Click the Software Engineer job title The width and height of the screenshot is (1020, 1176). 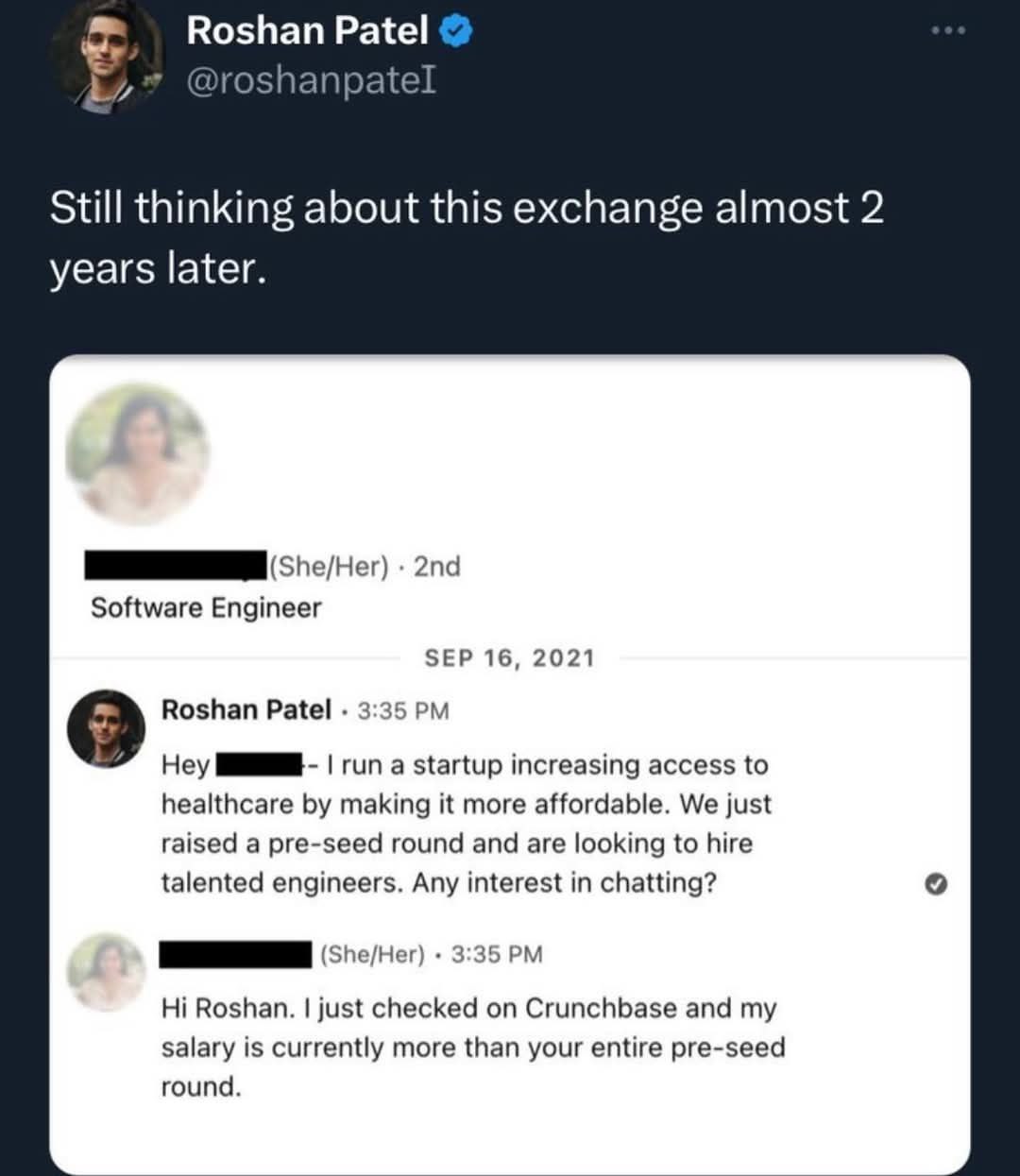206,607
